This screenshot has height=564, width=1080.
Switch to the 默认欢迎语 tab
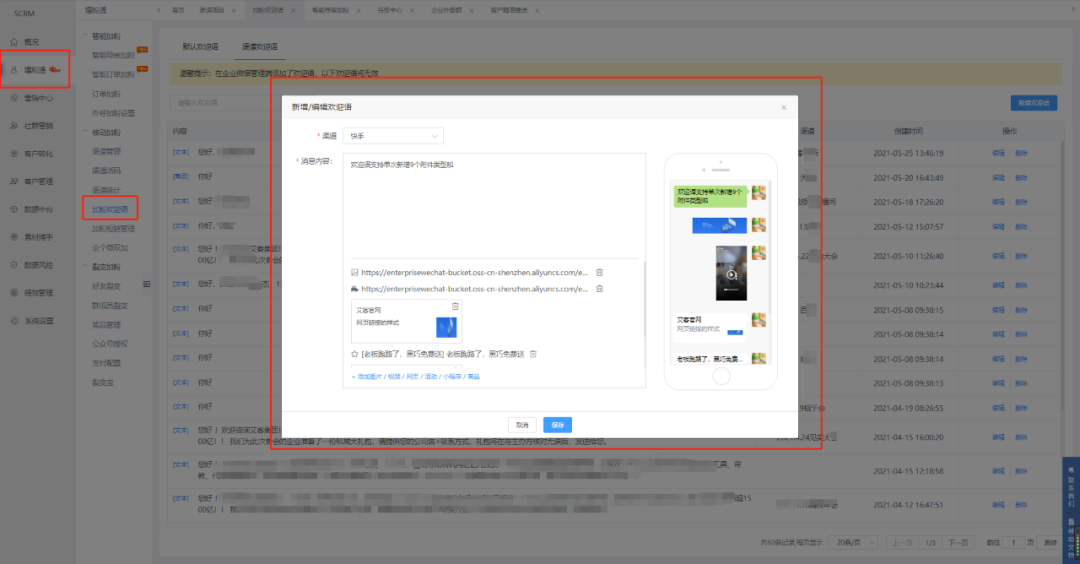(x=203, y=47)
